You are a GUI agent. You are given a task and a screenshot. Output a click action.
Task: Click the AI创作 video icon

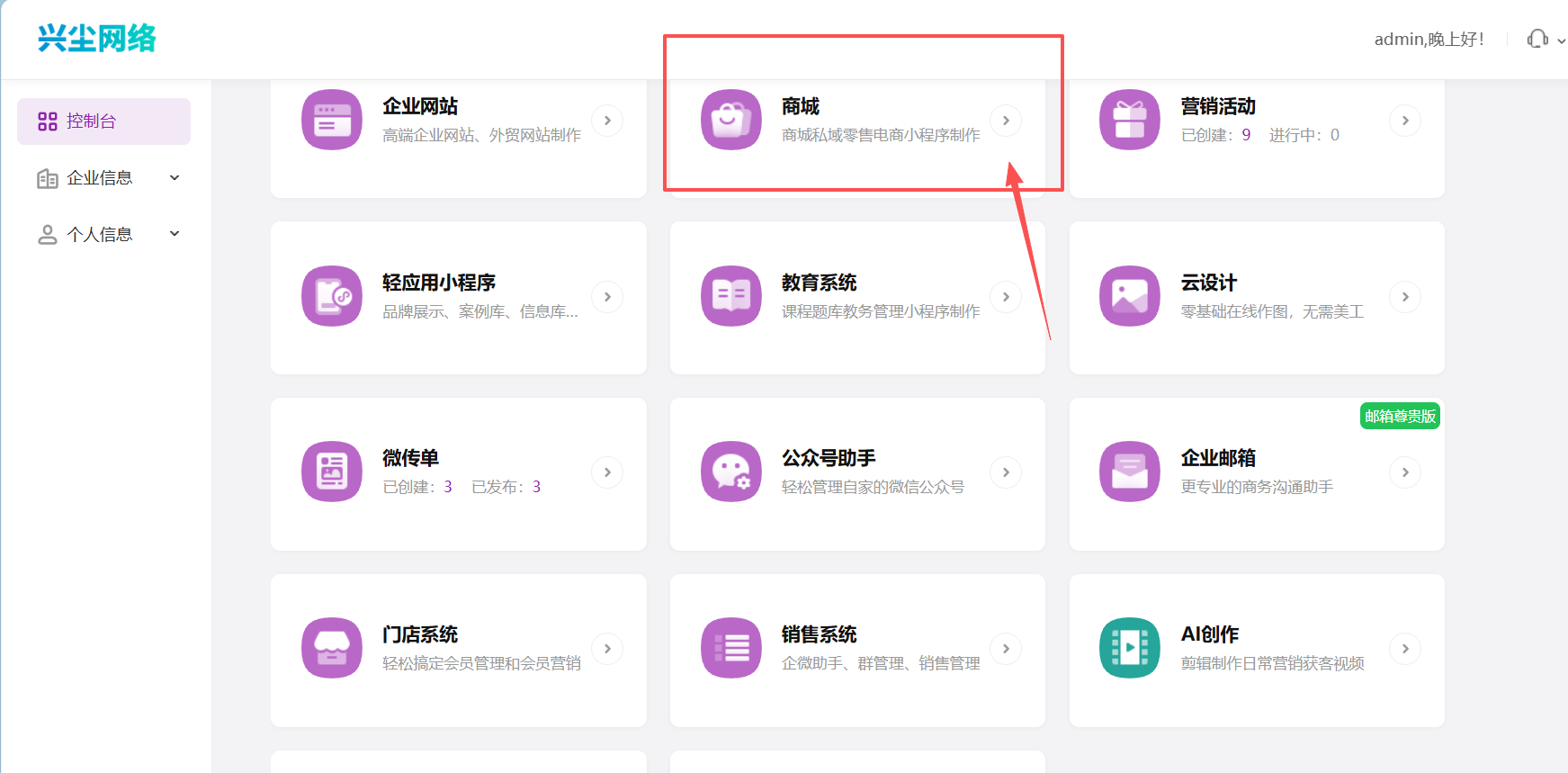(x=1130, y=648)
